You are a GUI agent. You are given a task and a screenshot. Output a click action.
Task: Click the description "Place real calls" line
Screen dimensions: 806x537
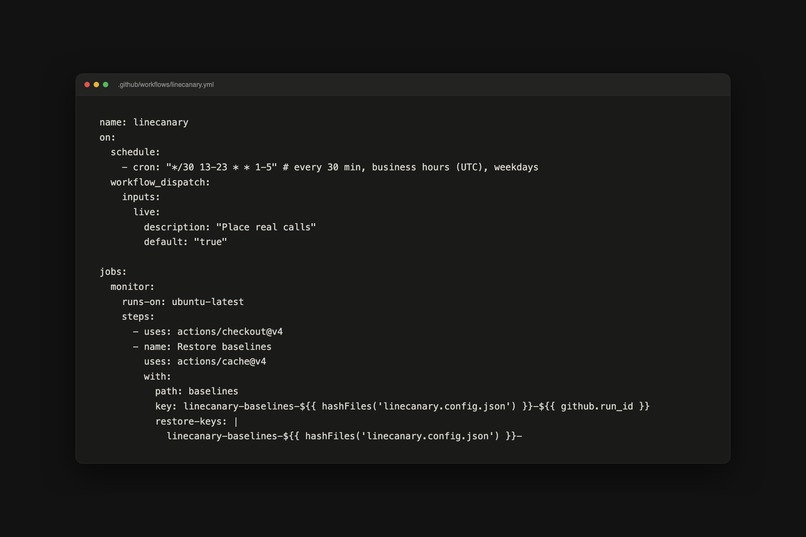click(230, 227)
